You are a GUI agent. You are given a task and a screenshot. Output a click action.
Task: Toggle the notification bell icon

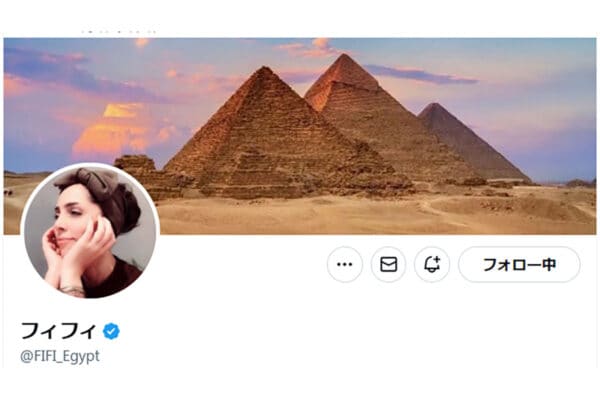click(x=432, y=264)
